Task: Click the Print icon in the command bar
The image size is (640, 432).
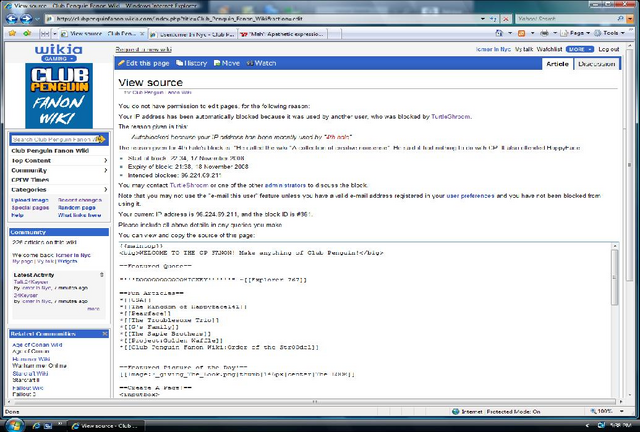Action: [544, 33]
